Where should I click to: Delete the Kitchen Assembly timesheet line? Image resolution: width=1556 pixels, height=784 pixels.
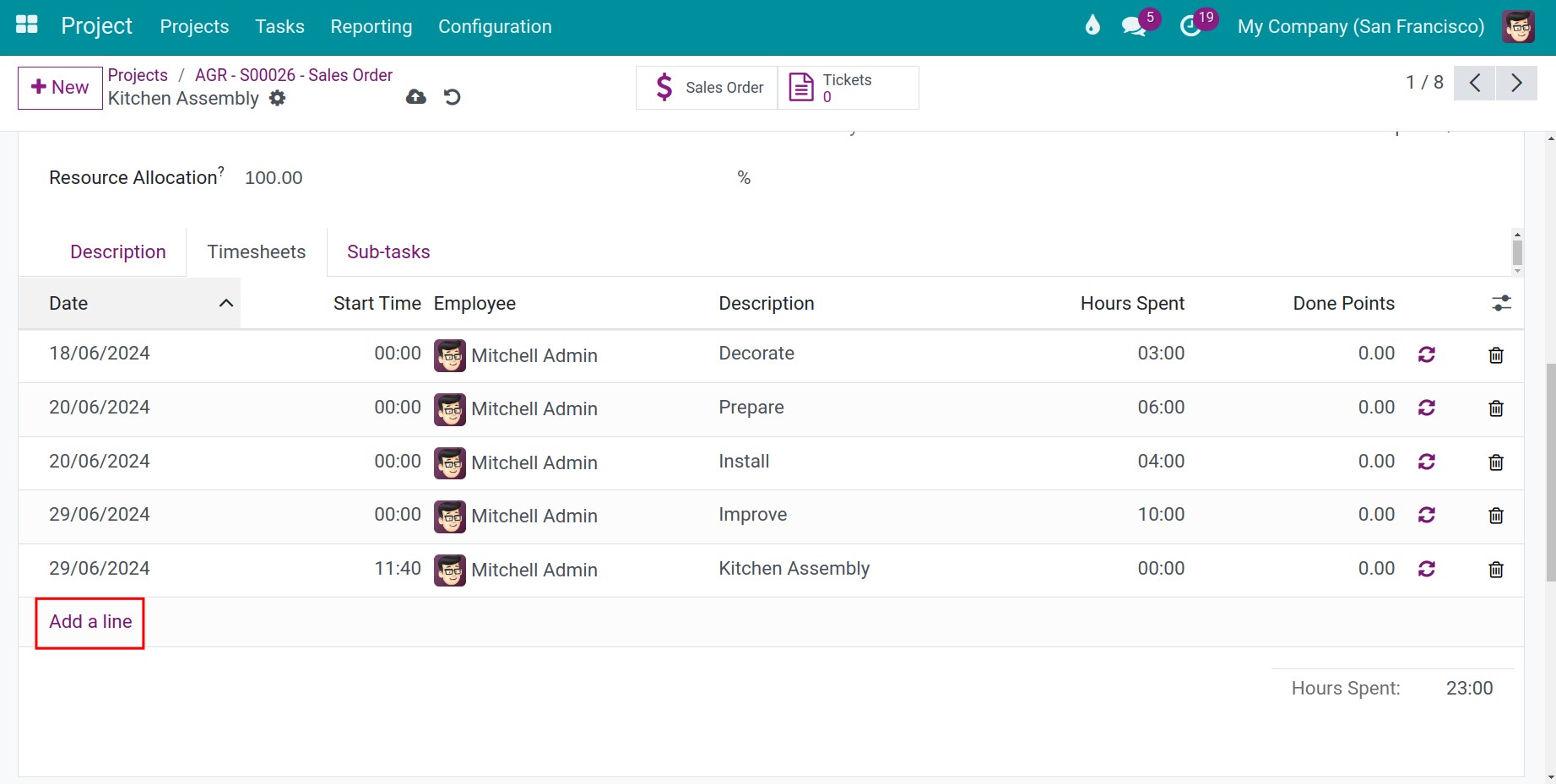click(x=1496, y=570)
